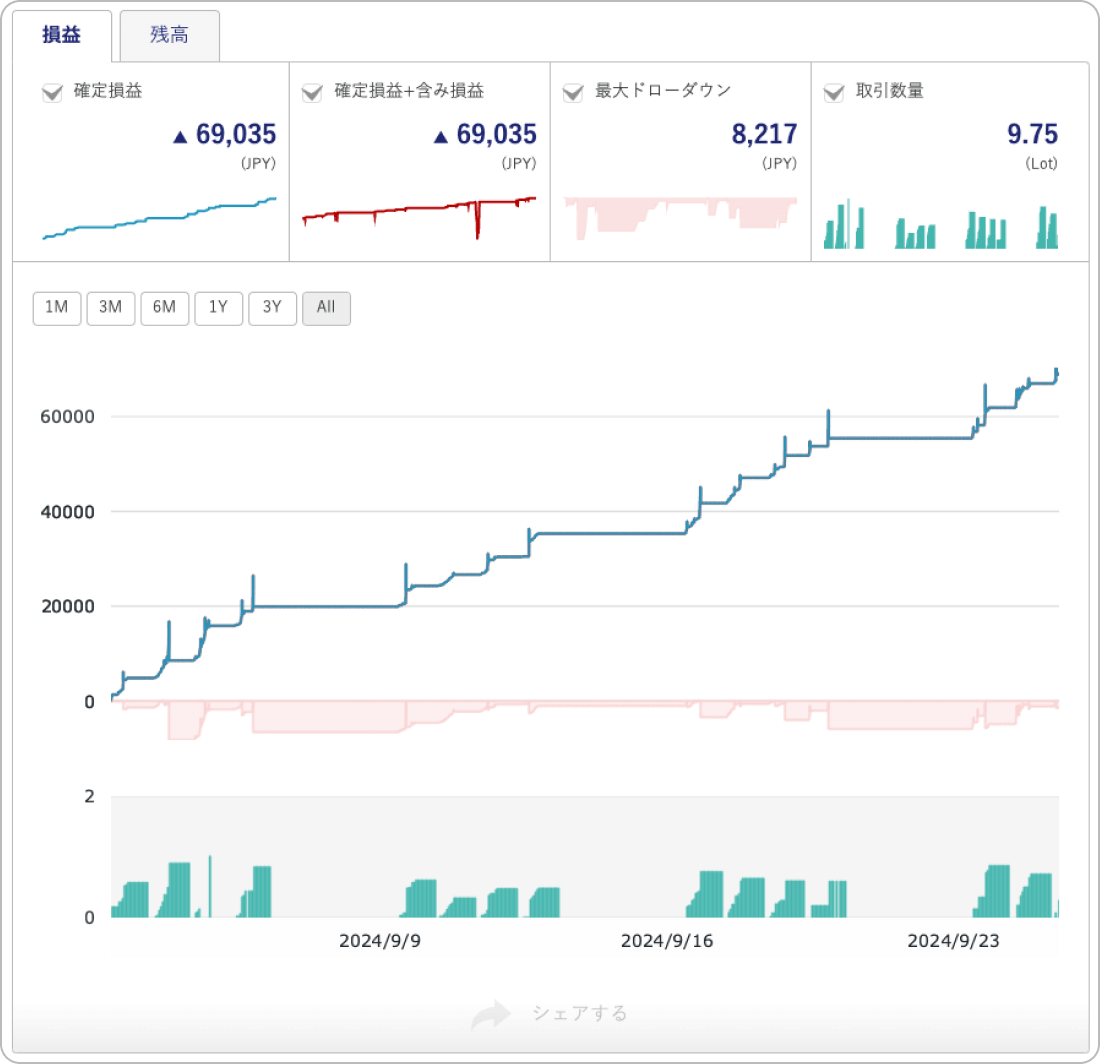This screenshot has height=1064, width=1100.
Task: Click the share arrow icon
Action: 491,1014
